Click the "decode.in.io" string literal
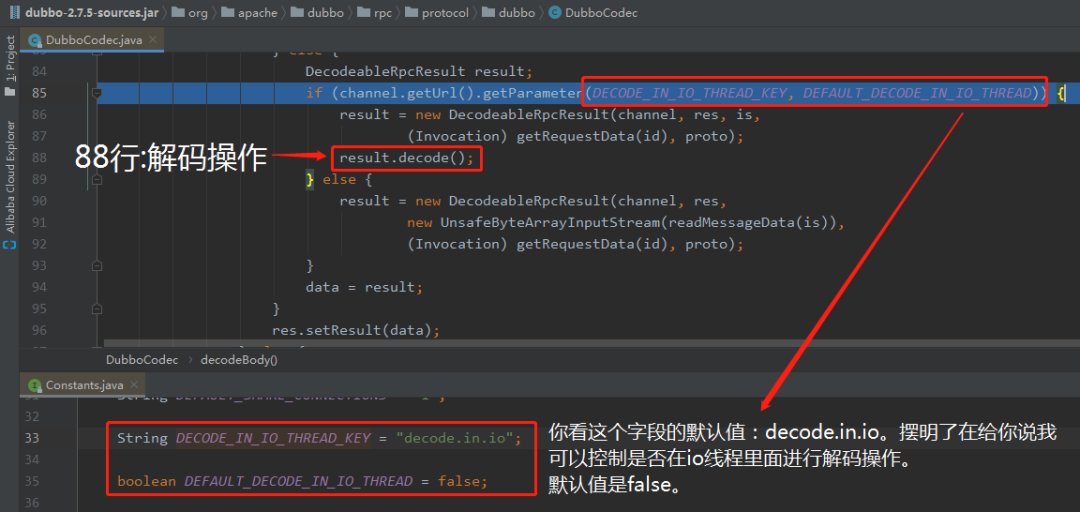This screenshot has height=512, width=1080. 455,438
